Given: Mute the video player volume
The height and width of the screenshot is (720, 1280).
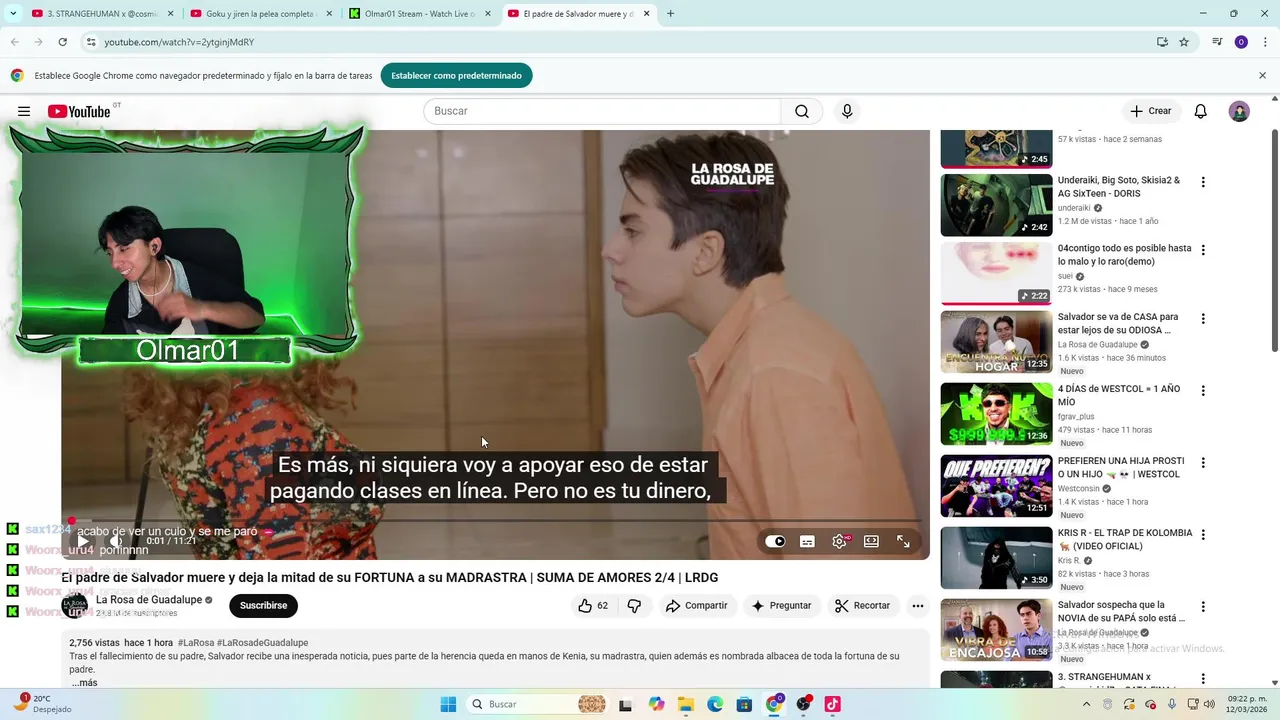Looking at the screenshot, I should (x=116, y=541).
